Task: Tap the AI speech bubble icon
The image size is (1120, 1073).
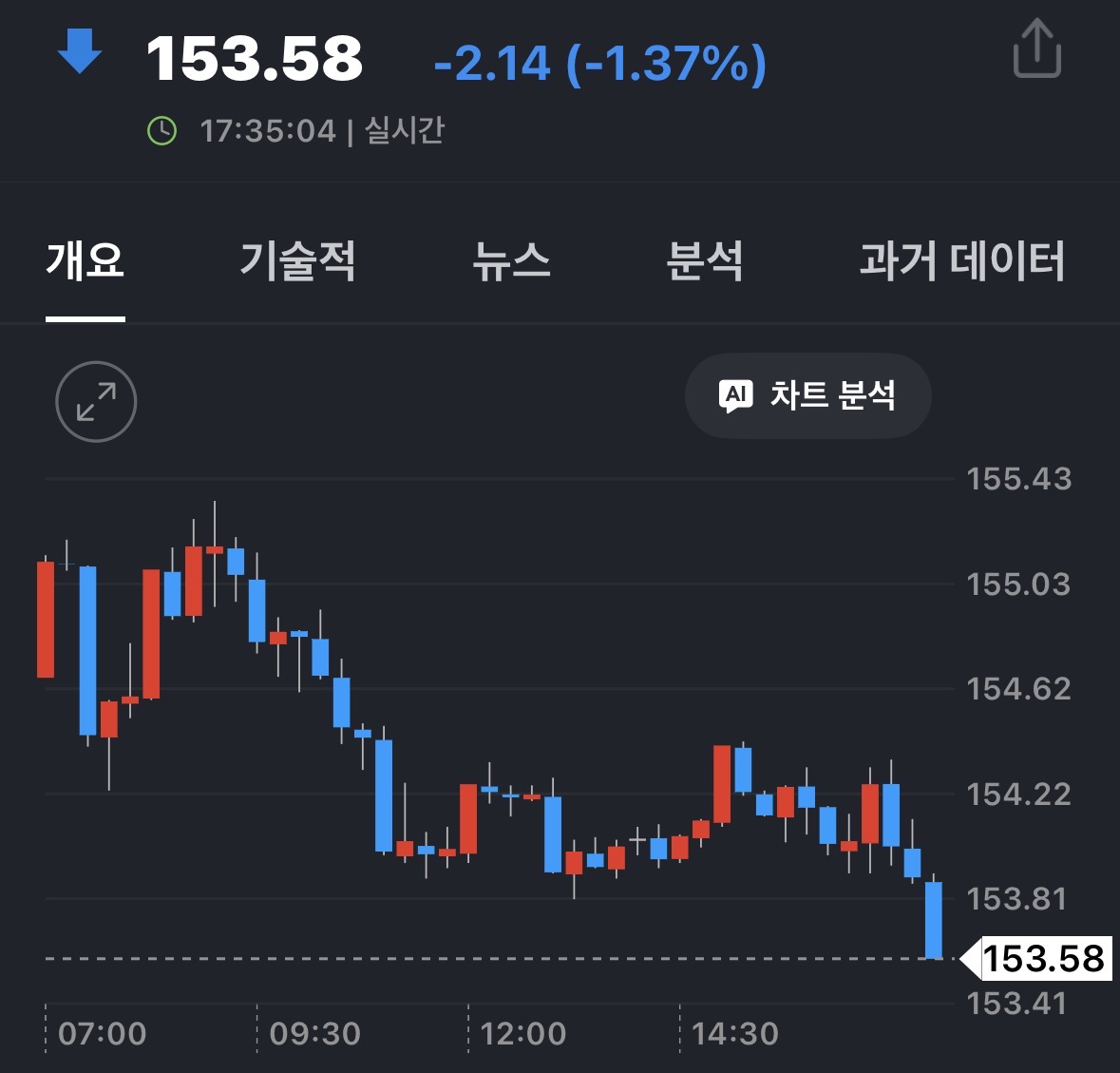Action: coord(735,395)
